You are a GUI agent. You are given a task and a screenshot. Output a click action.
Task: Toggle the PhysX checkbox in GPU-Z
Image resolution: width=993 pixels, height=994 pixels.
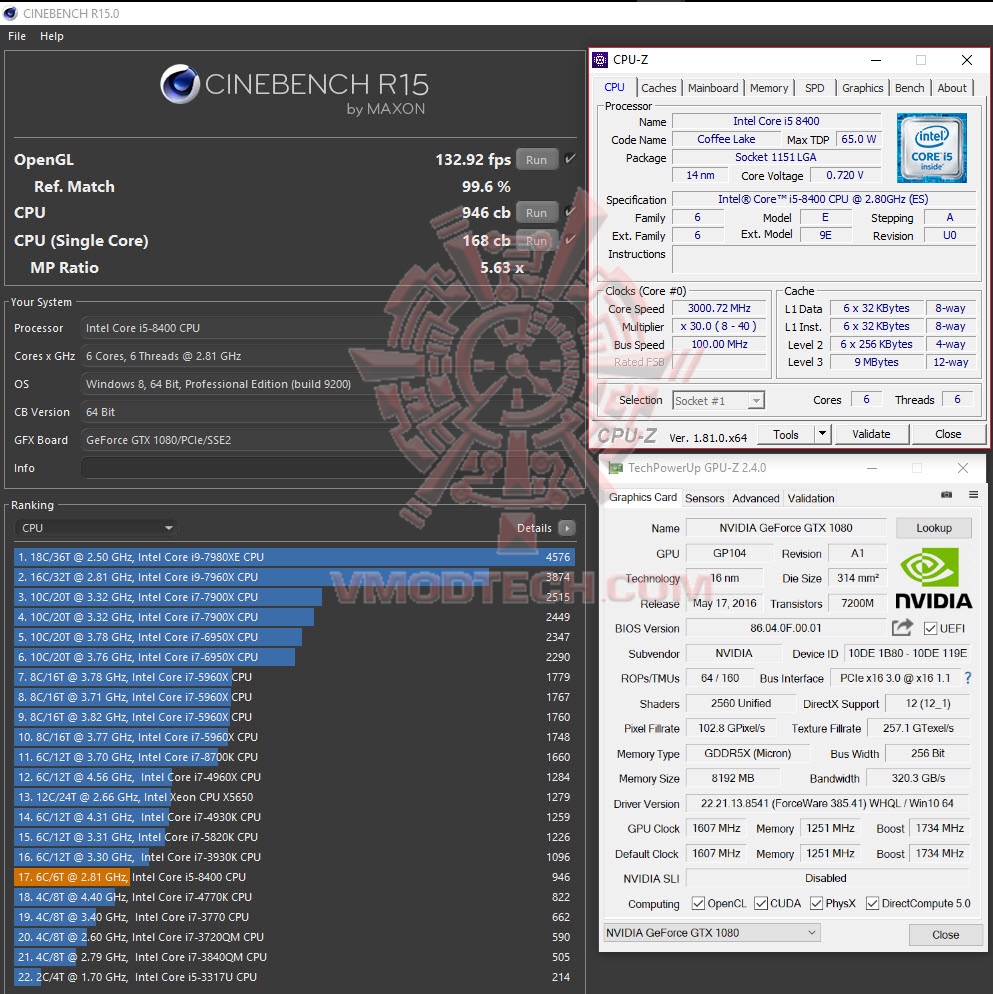click(817, 903)
